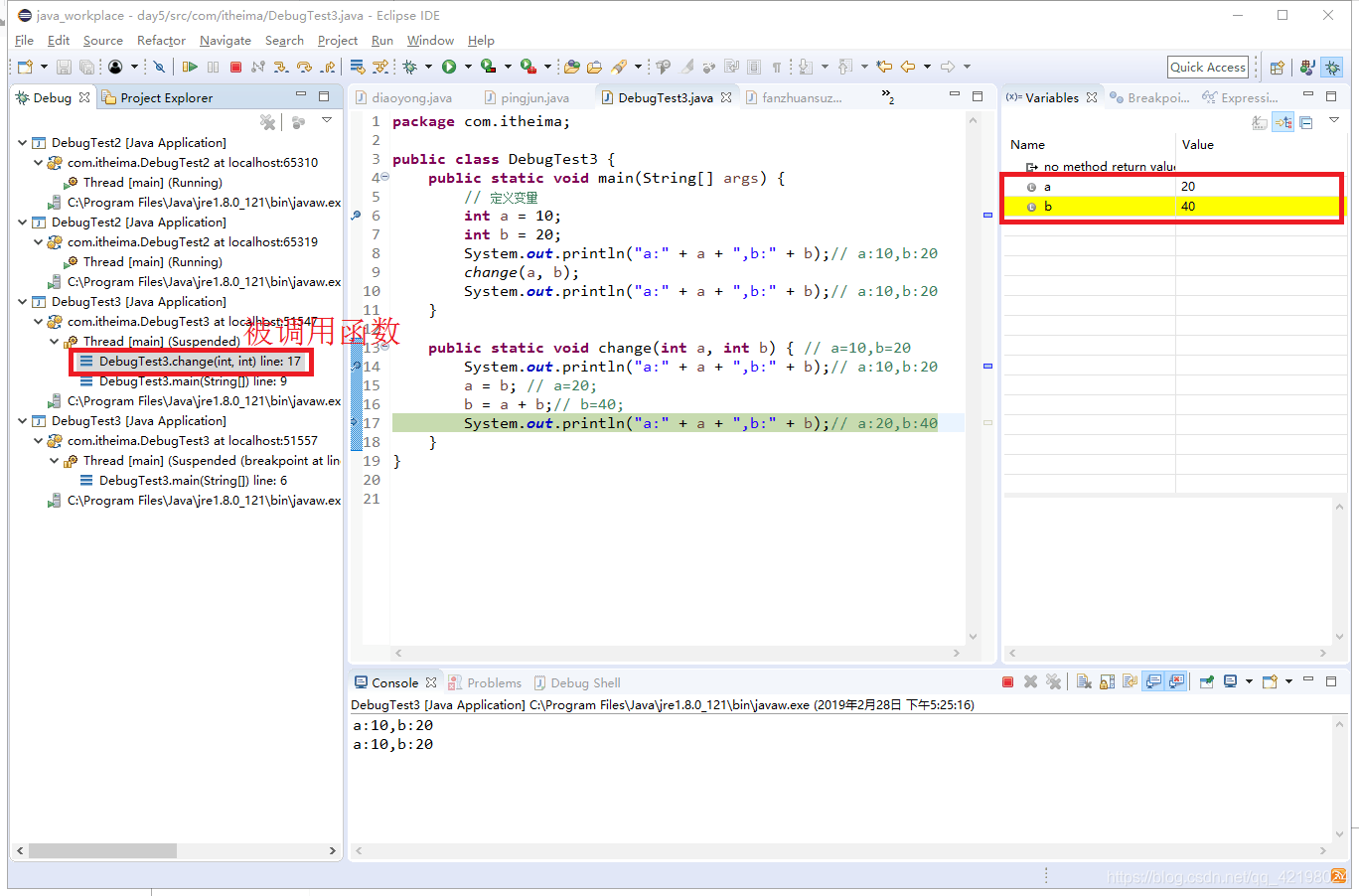
Task: Terminate the debug session
Action: coord(235,67)
